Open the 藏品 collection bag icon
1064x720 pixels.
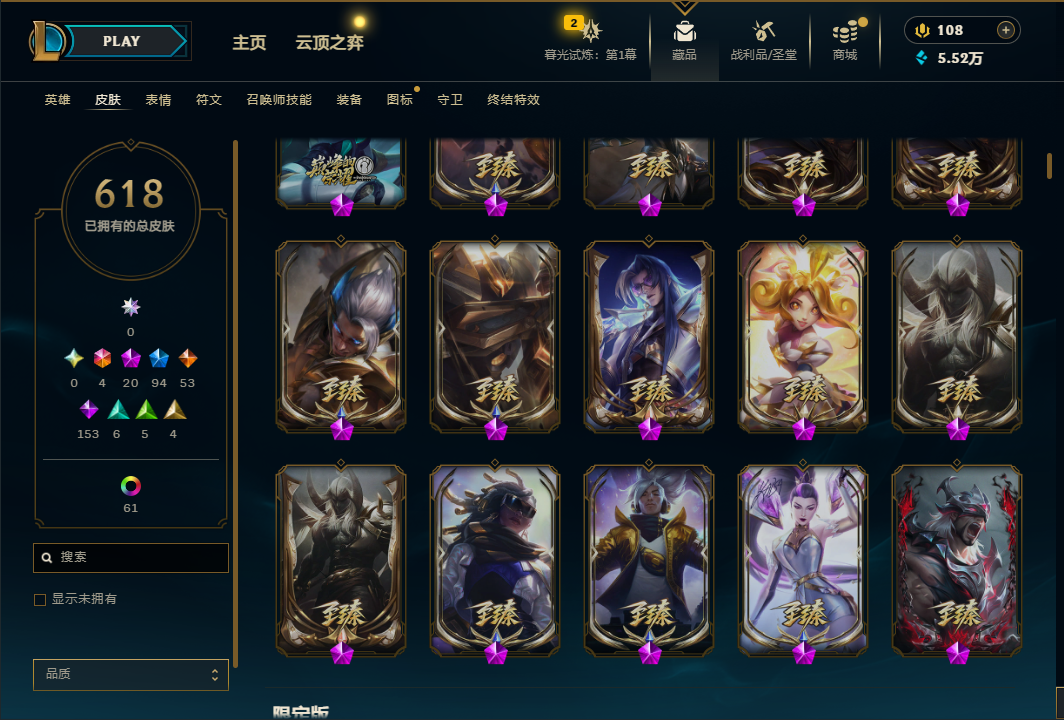(684, 31)
